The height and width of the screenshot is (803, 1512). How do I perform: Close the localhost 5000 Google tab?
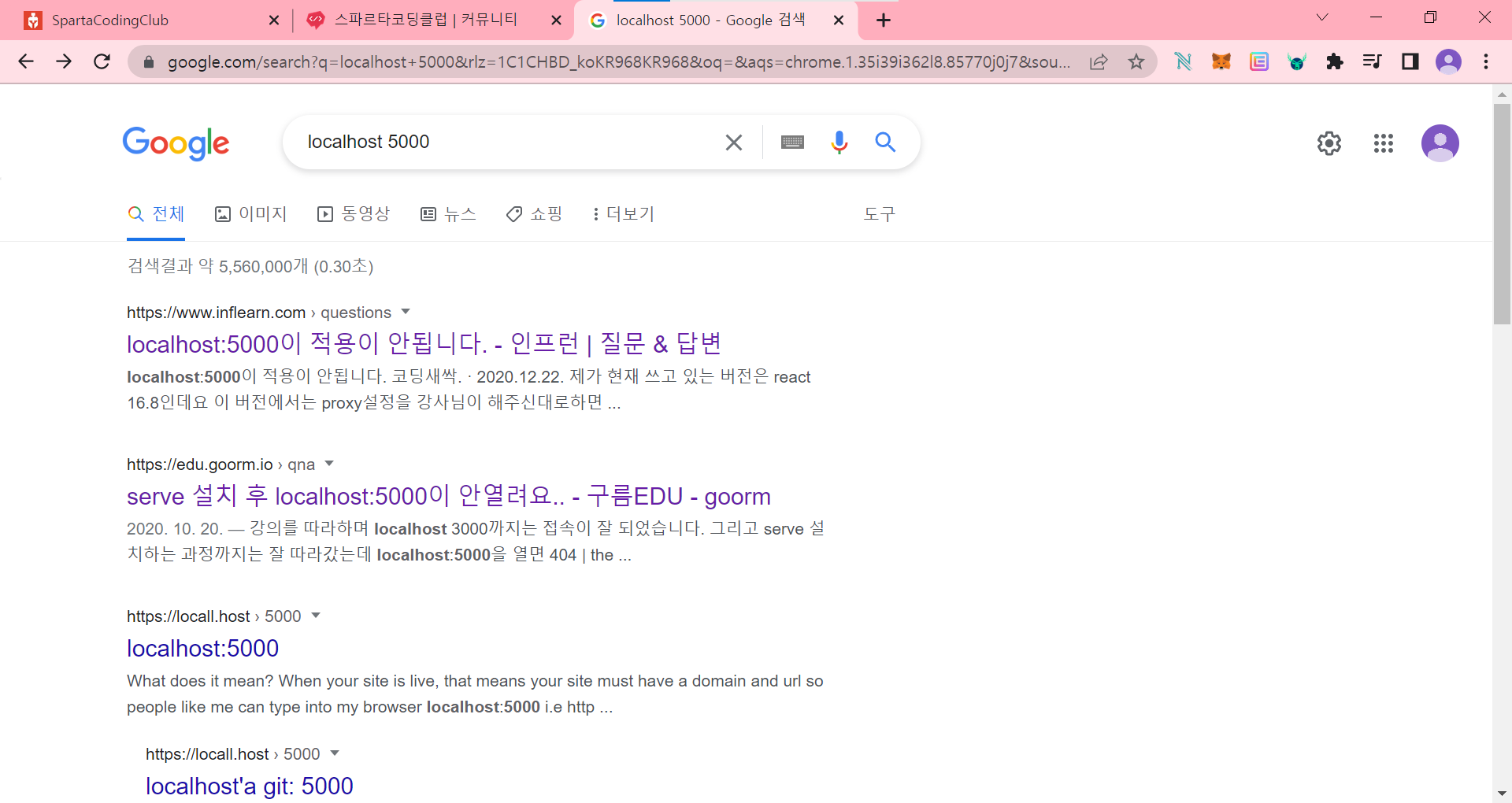click(839, 20)
